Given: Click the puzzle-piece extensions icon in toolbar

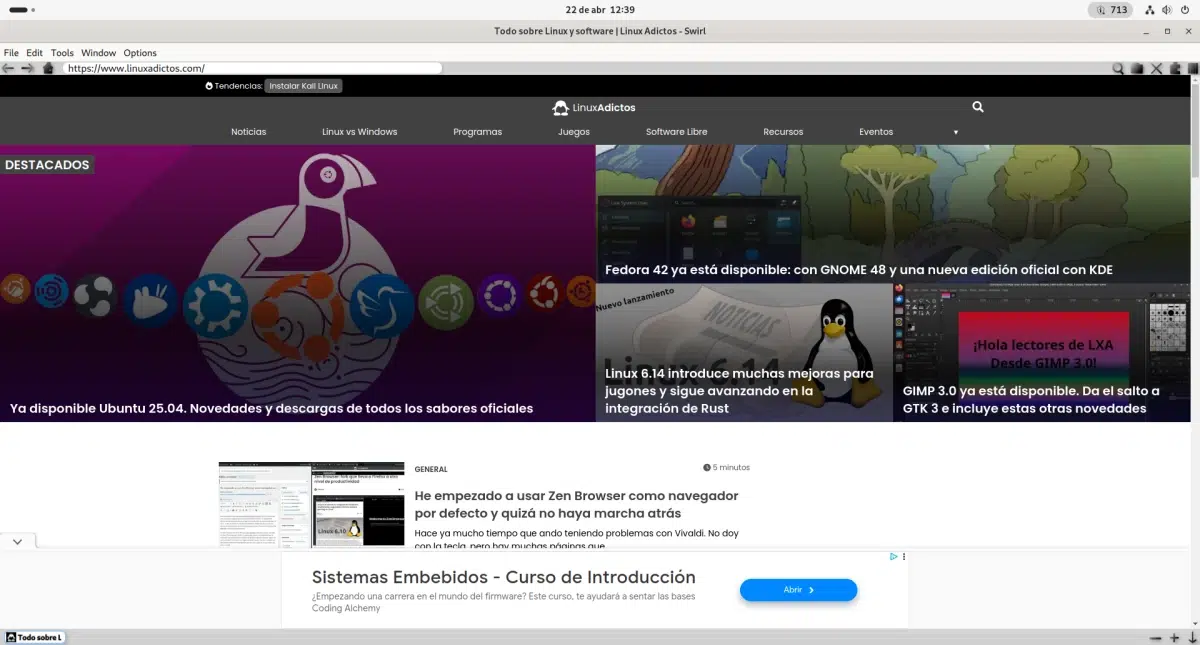Looking at the screenshot, I should tap(1174, 68).
